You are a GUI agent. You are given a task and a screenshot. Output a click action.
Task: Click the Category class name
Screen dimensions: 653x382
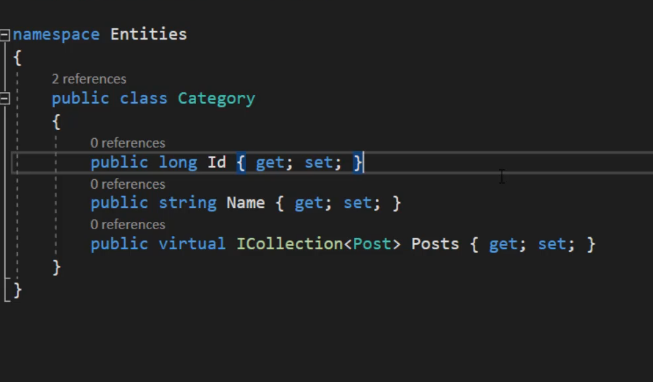click(216, 99)
